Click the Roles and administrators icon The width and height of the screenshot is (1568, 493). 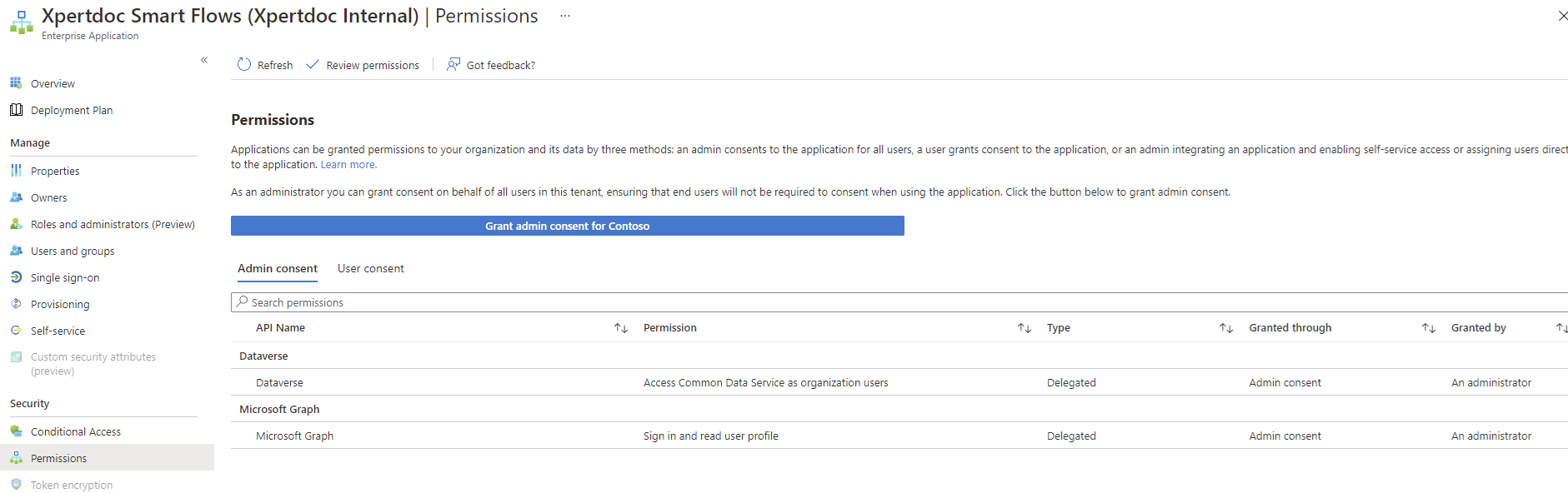click(x=16, y=223)
